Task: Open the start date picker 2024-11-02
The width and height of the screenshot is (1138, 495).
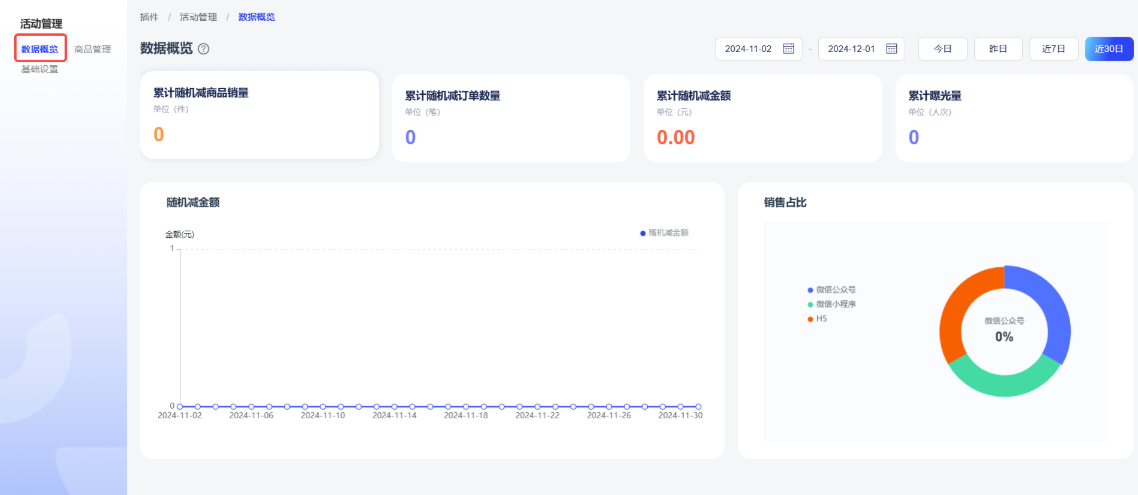Action: click(748, 49)
